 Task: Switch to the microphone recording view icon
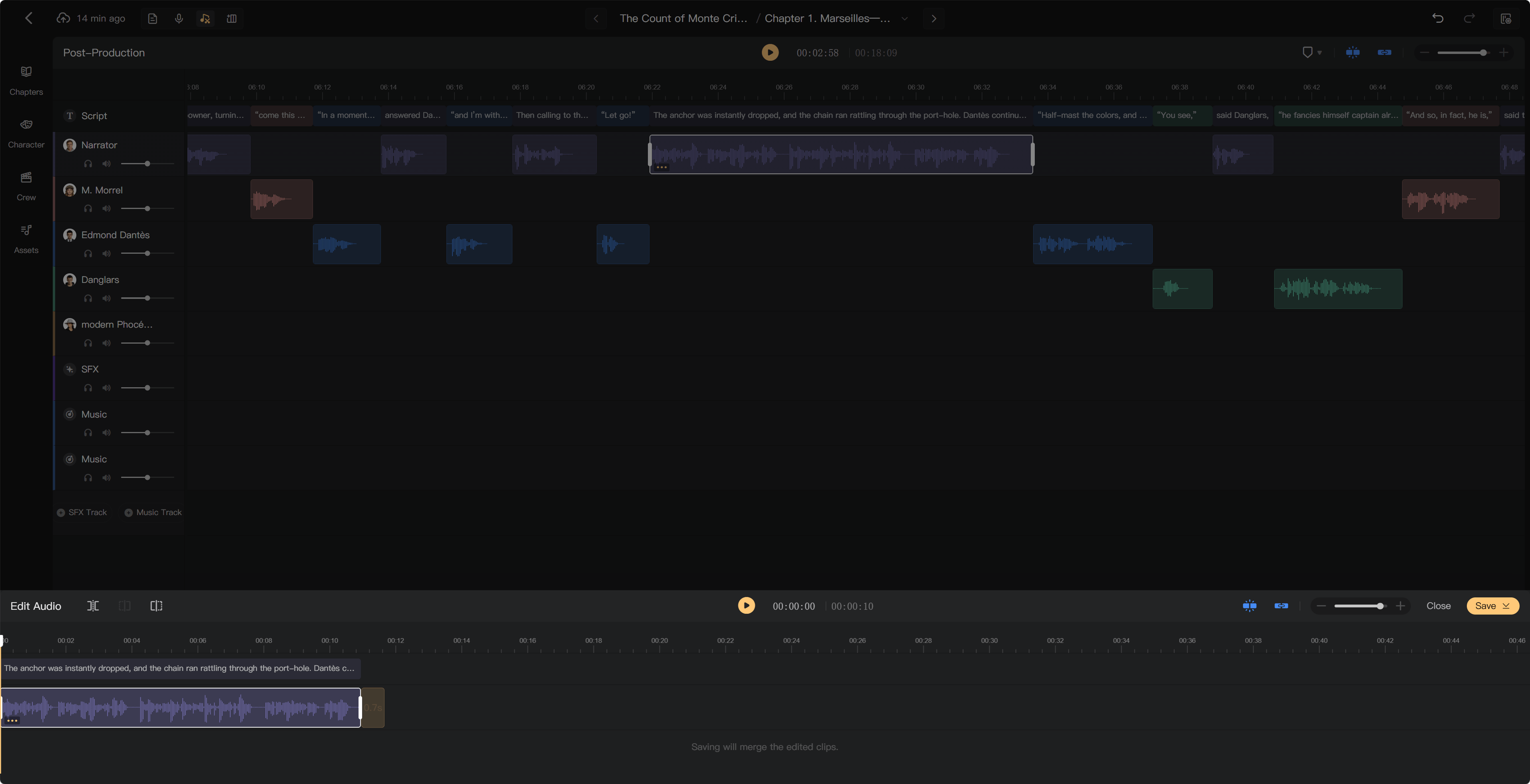179,19
